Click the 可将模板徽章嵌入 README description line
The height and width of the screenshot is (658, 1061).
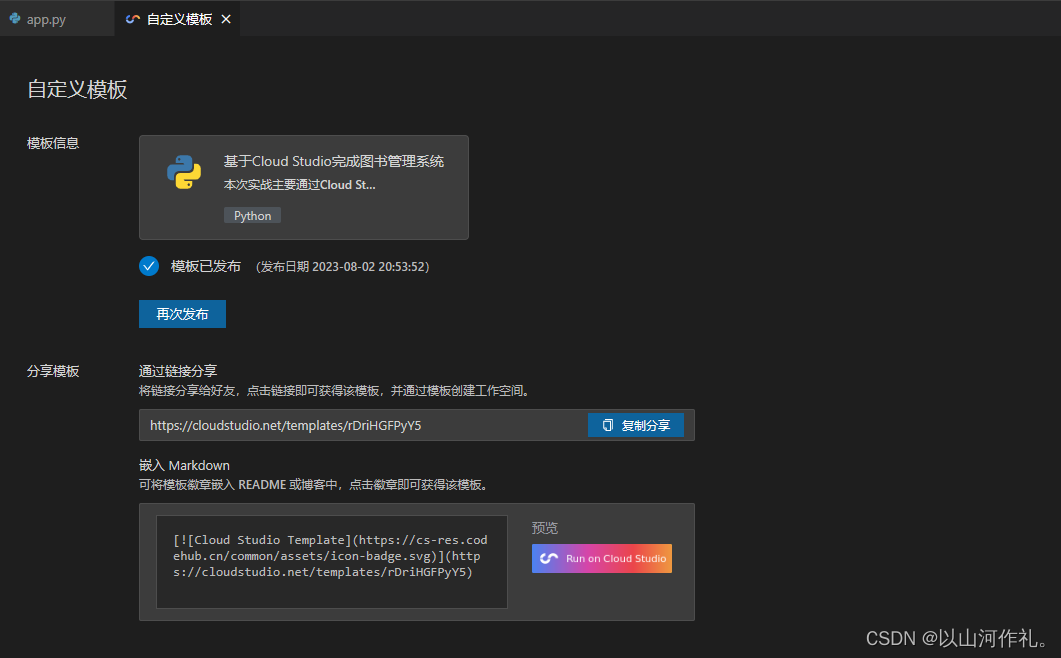pos(315,485)
